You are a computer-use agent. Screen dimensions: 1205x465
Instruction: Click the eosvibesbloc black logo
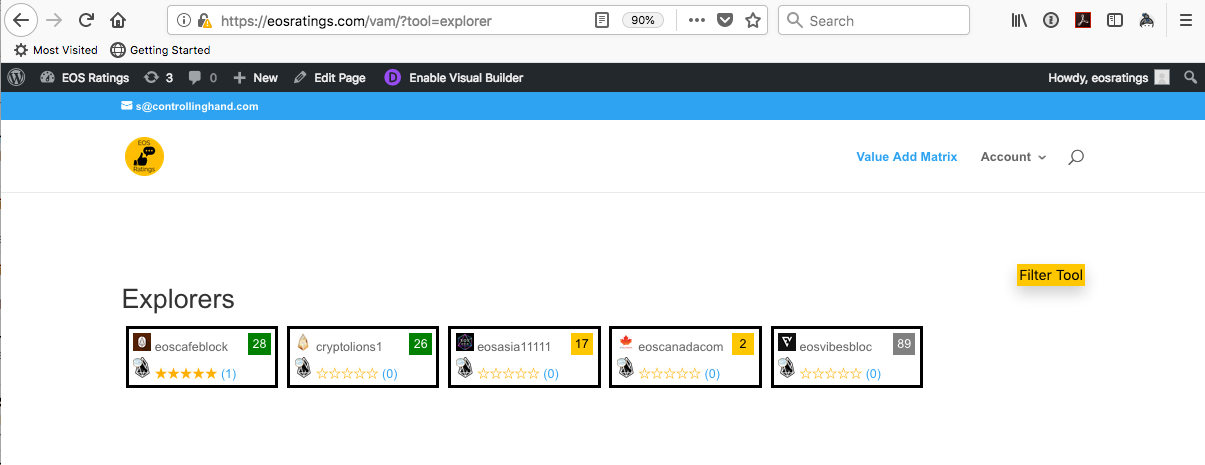click(x=787, y=342)
